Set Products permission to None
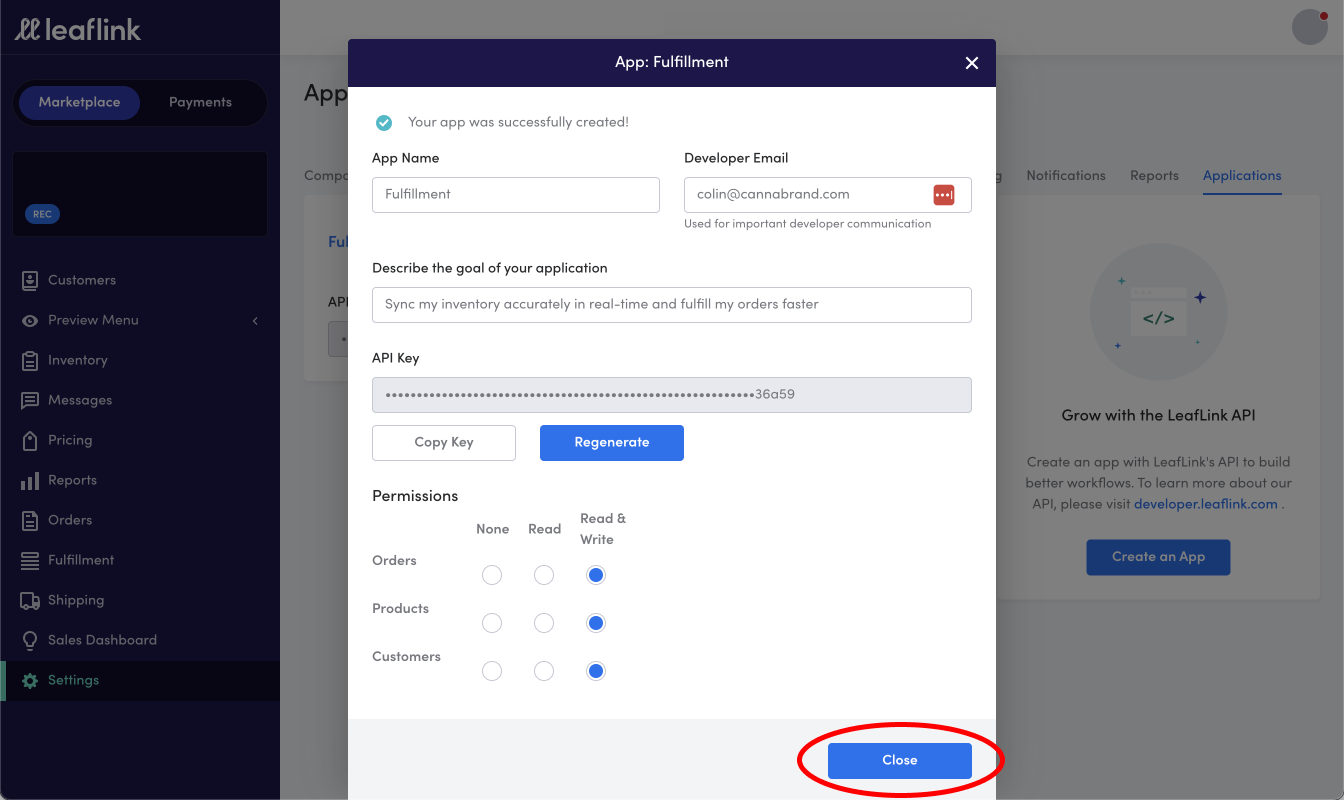The image size is (1344, 800). pyautogui.click(x=492, y=623)
